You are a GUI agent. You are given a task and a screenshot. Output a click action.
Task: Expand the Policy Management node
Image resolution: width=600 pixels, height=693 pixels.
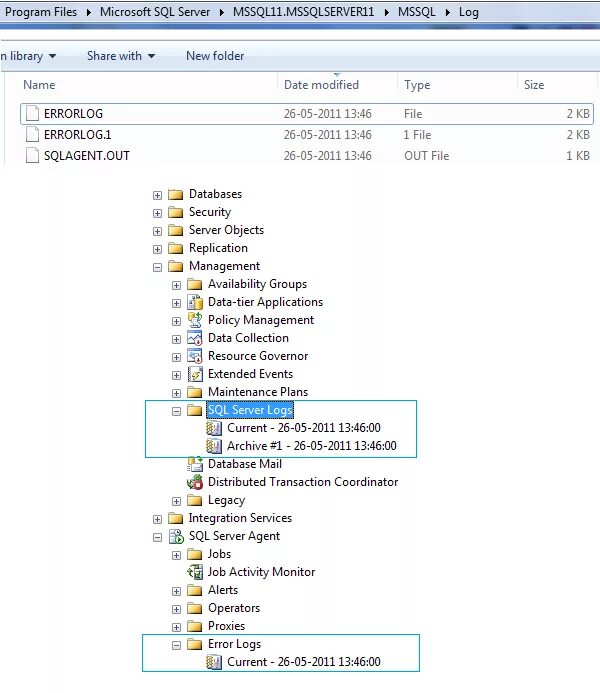pyautogui.click(x=176, y=321)
